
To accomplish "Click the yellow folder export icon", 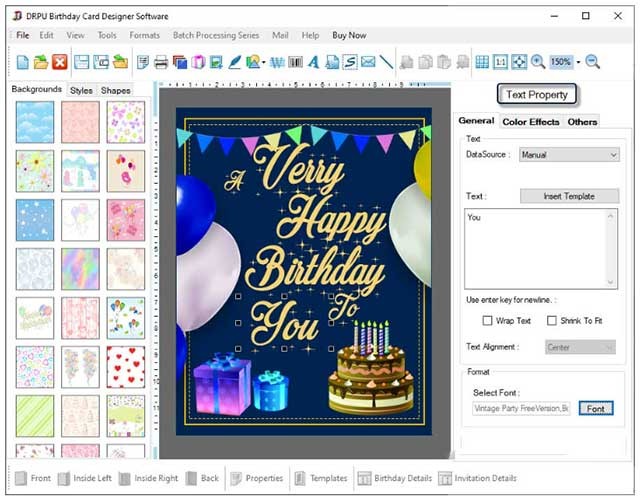I will click(120, 62).
